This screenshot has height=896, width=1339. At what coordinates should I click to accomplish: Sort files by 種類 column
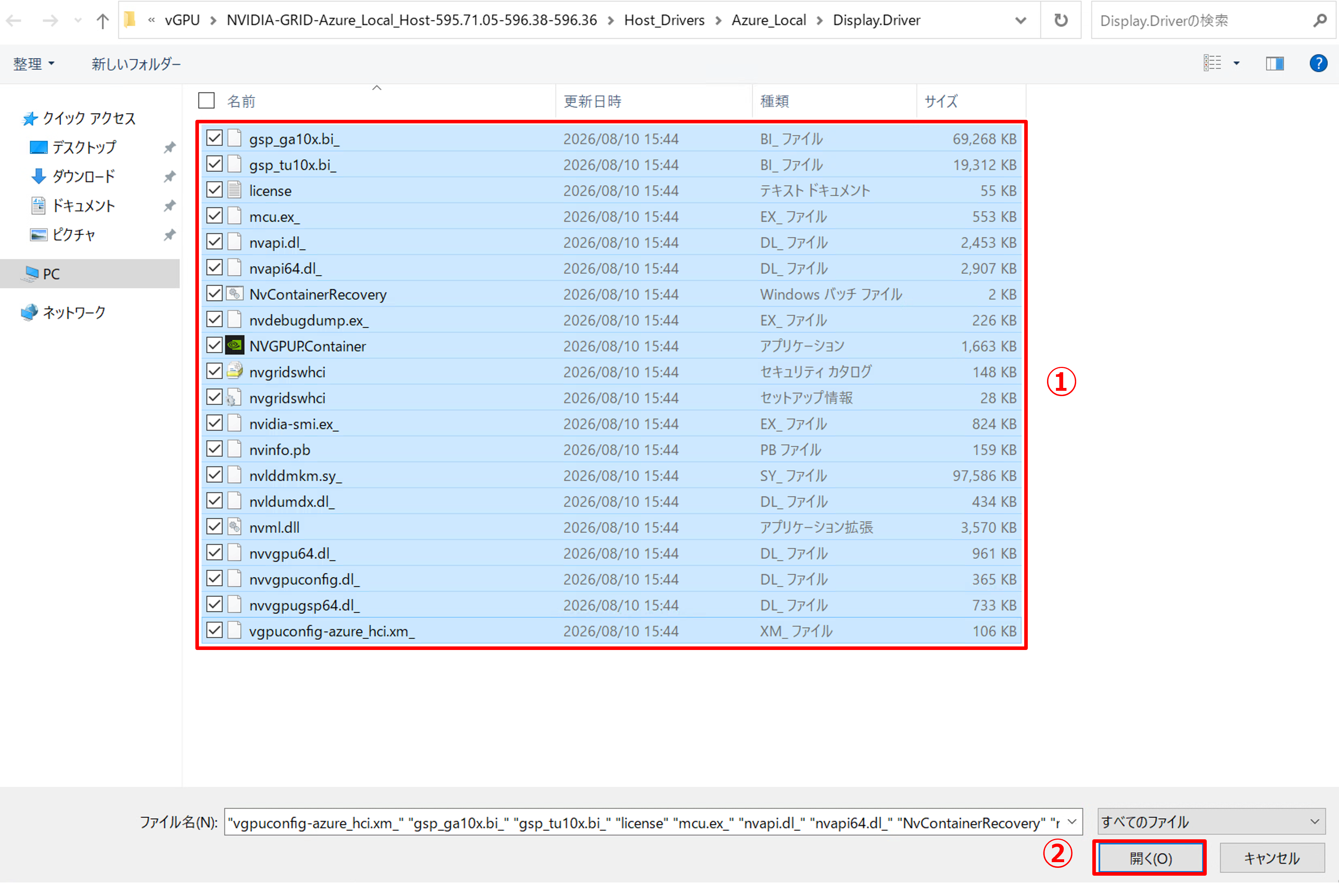point(775,101)
